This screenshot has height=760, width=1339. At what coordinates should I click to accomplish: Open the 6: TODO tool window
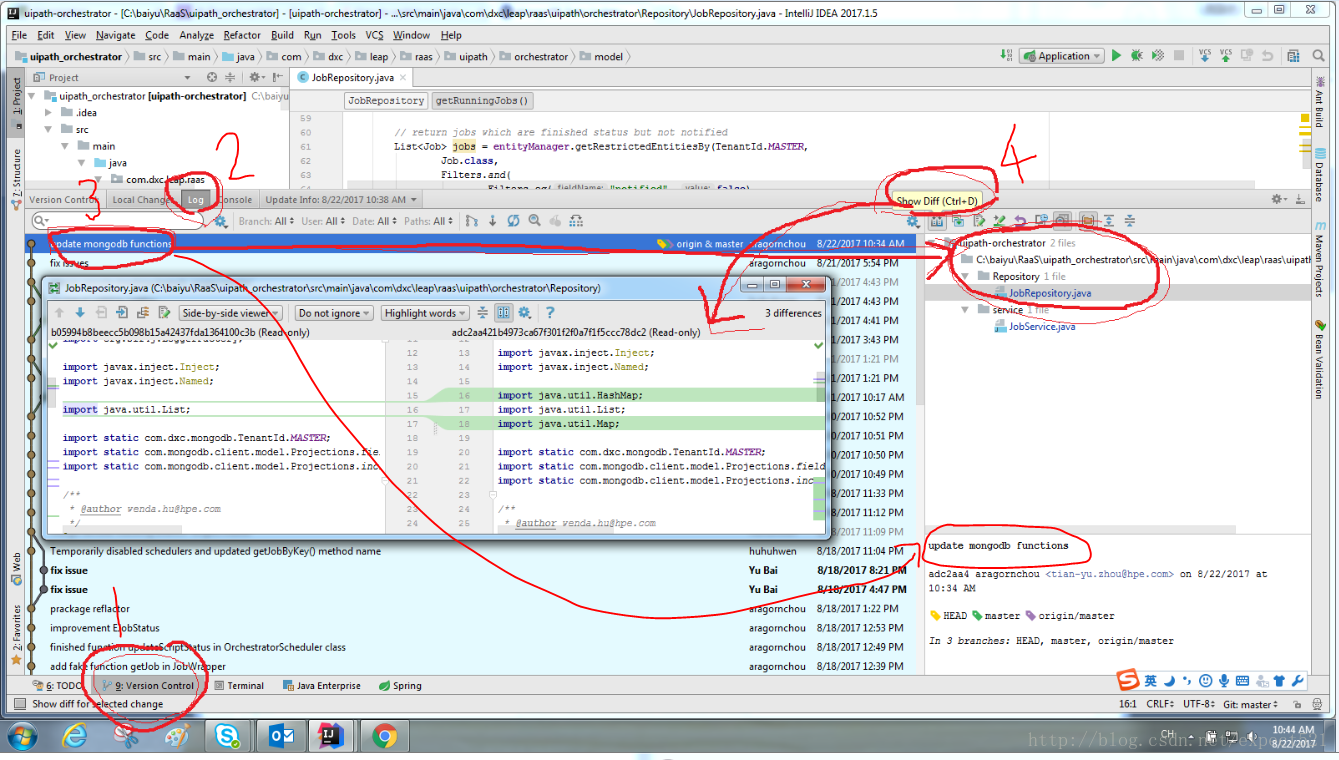point(57,686)
